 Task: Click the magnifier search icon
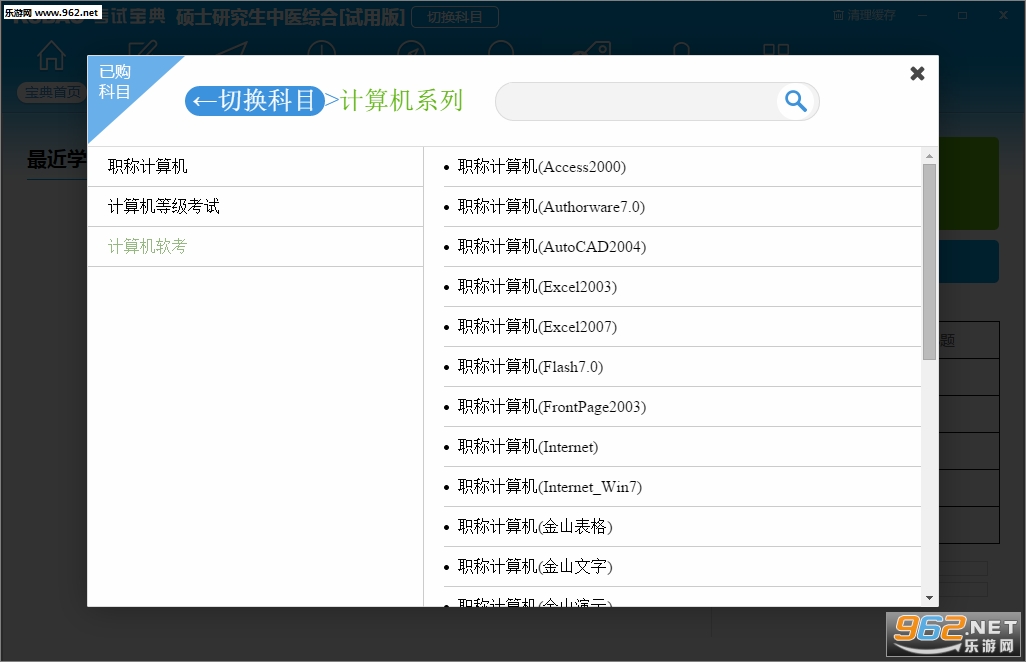(796, 101)
